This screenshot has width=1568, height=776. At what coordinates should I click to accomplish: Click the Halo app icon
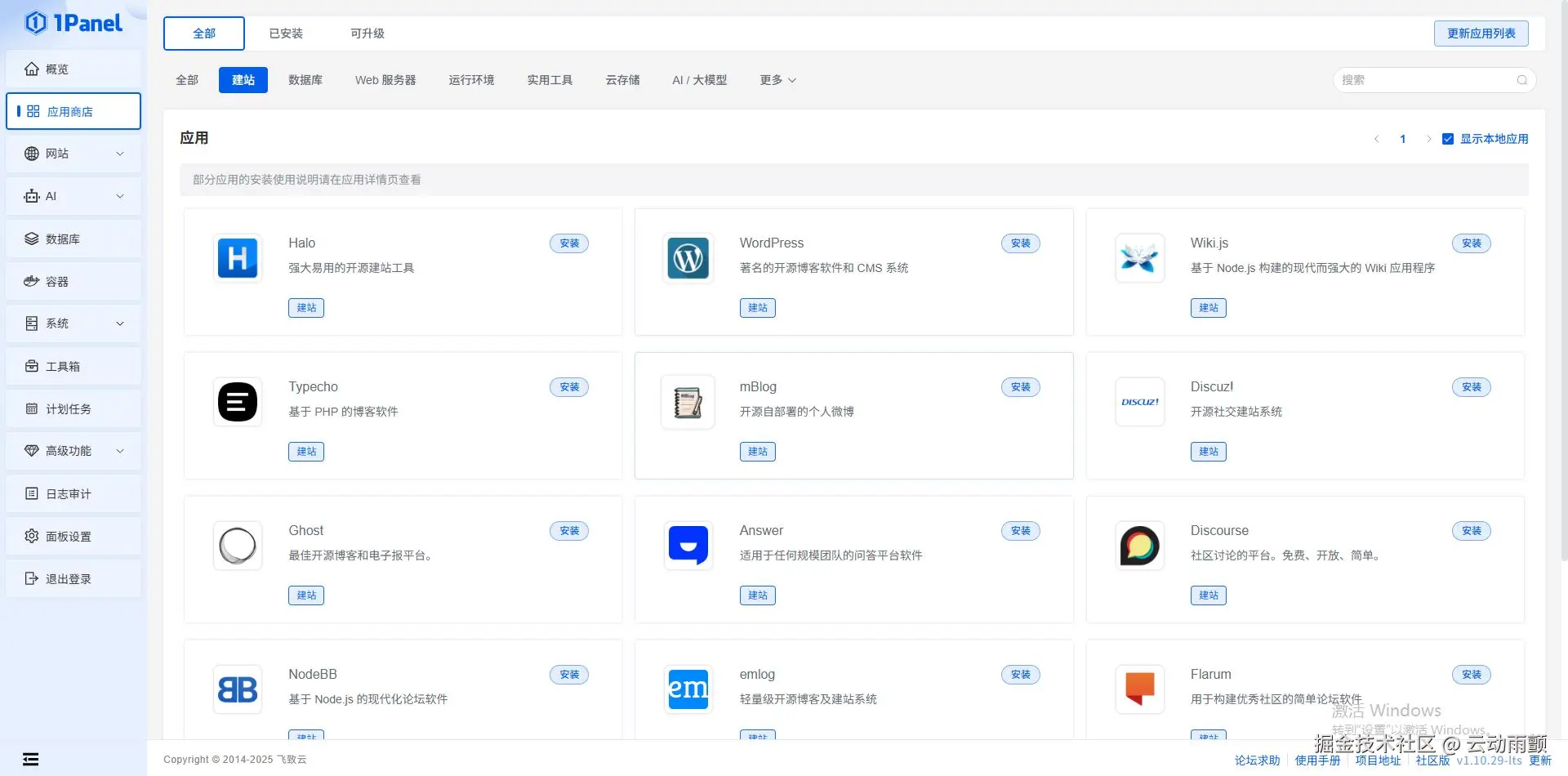(238, 258)
